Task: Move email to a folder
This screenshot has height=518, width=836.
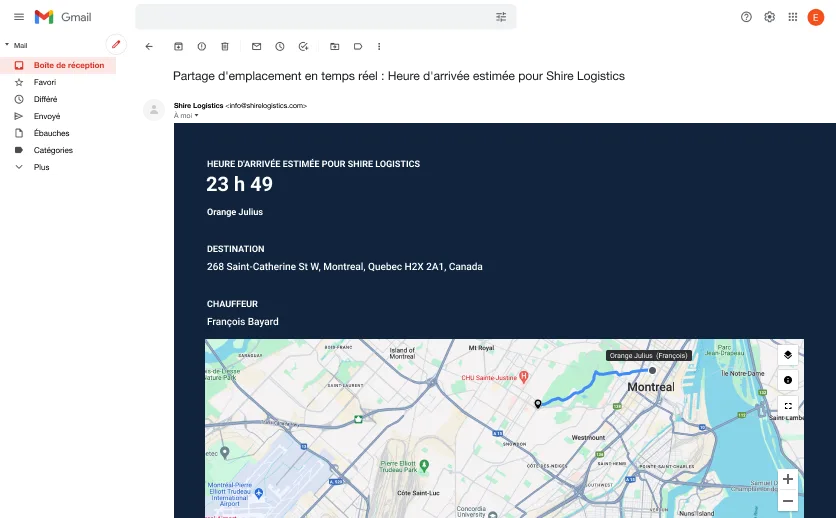Action: (x=335, y=46)
